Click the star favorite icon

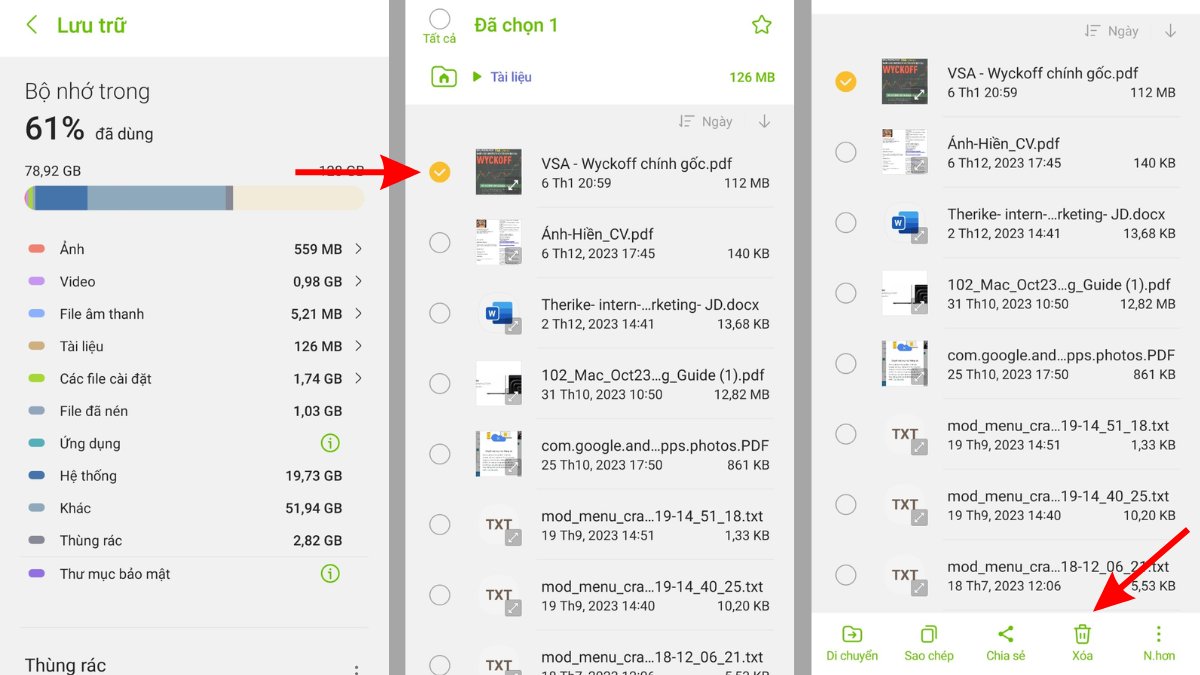click(761, 25)
